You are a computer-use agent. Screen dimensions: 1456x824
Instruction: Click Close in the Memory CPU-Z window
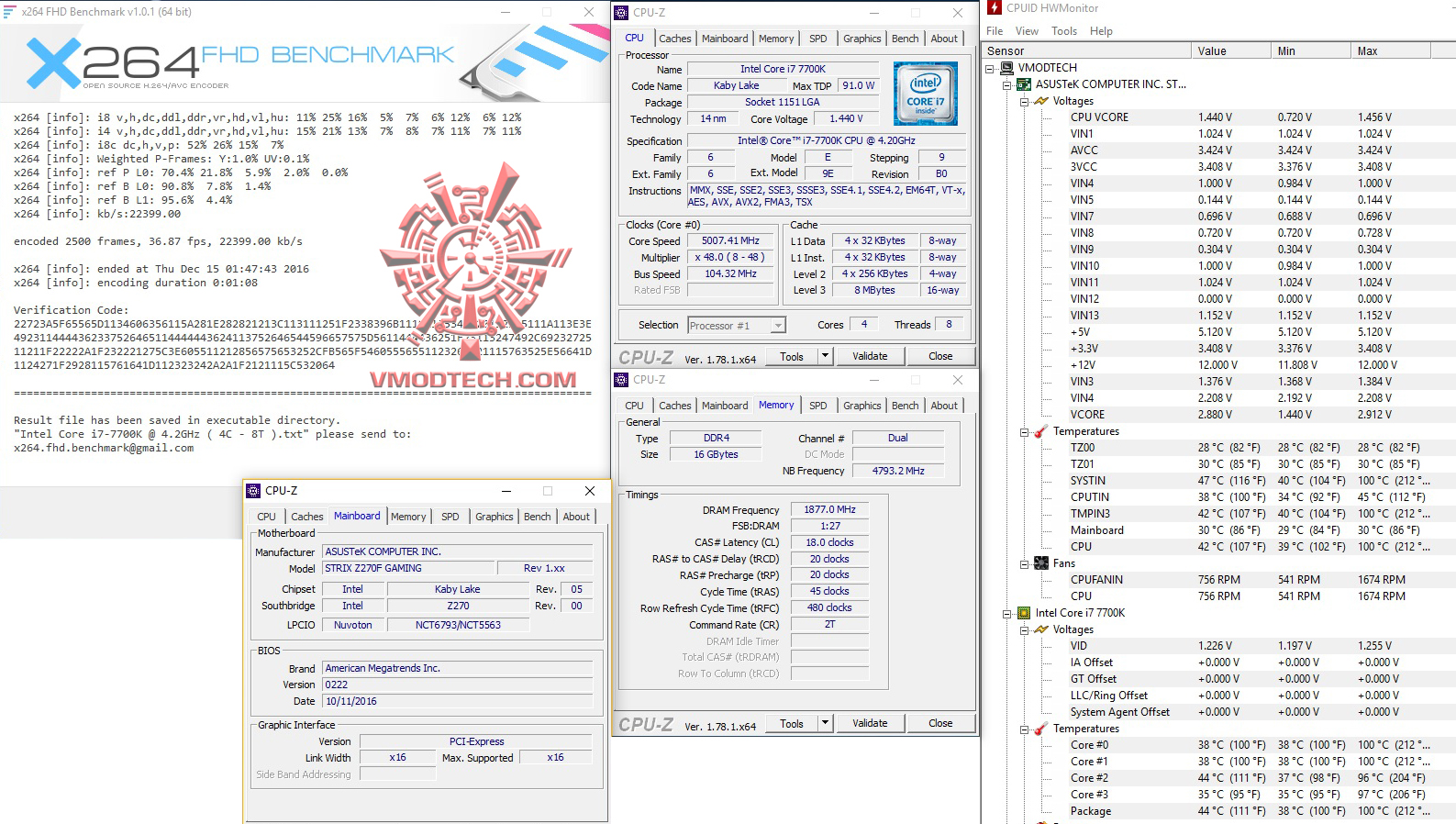point(940,723)
